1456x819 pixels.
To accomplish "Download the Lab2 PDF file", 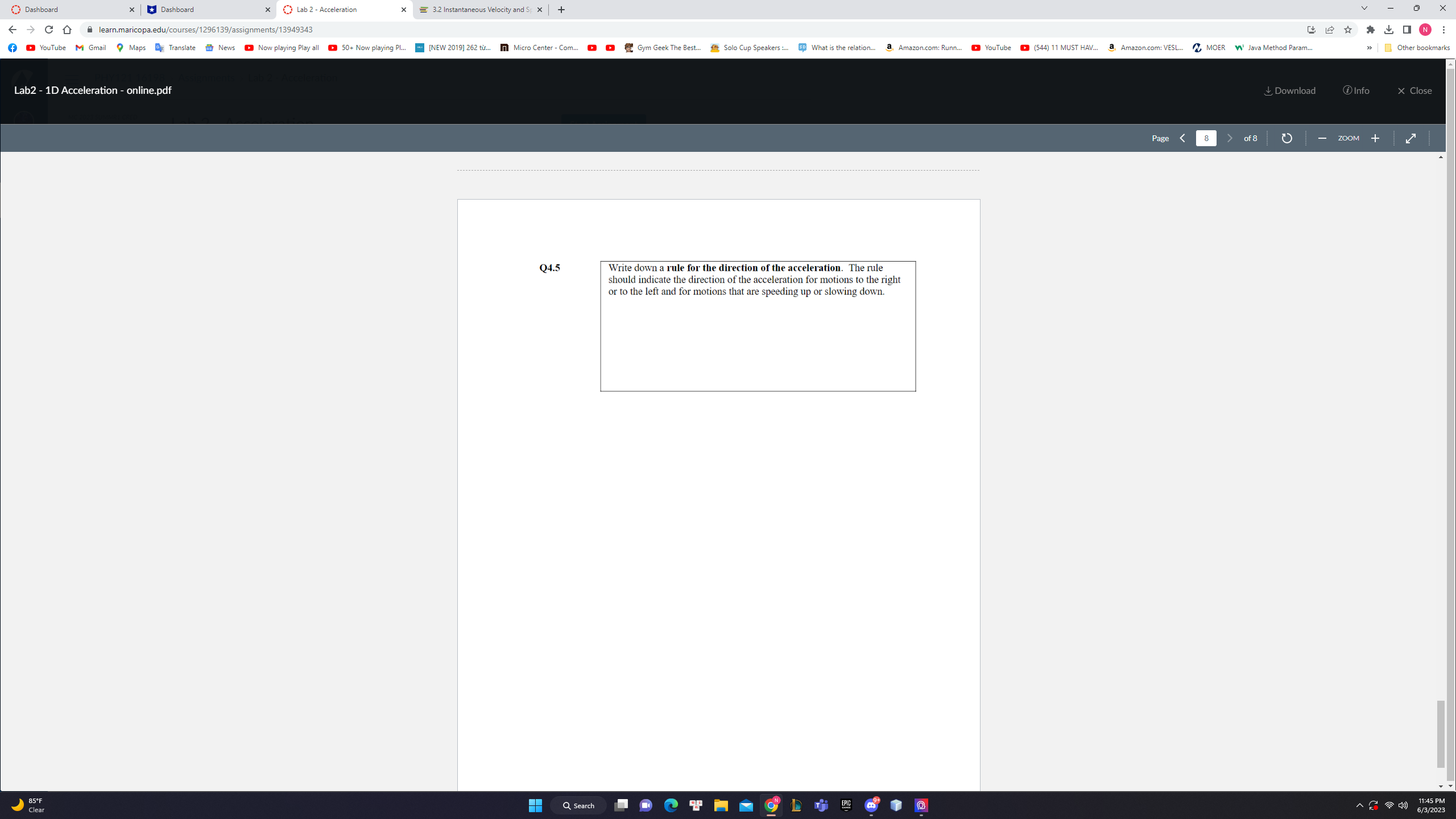I will pyautogui.click(x=1289, y=90).
